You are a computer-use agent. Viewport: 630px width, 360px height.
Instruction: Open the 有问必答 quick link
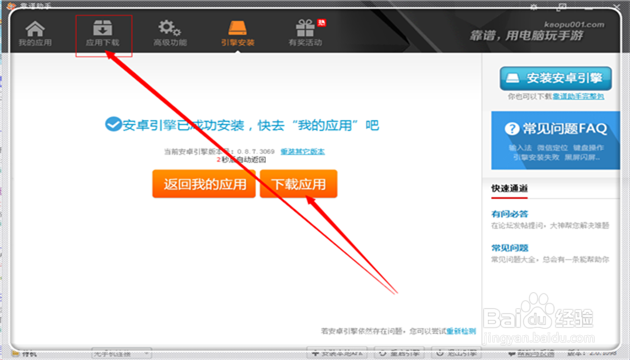pos(509,214)
